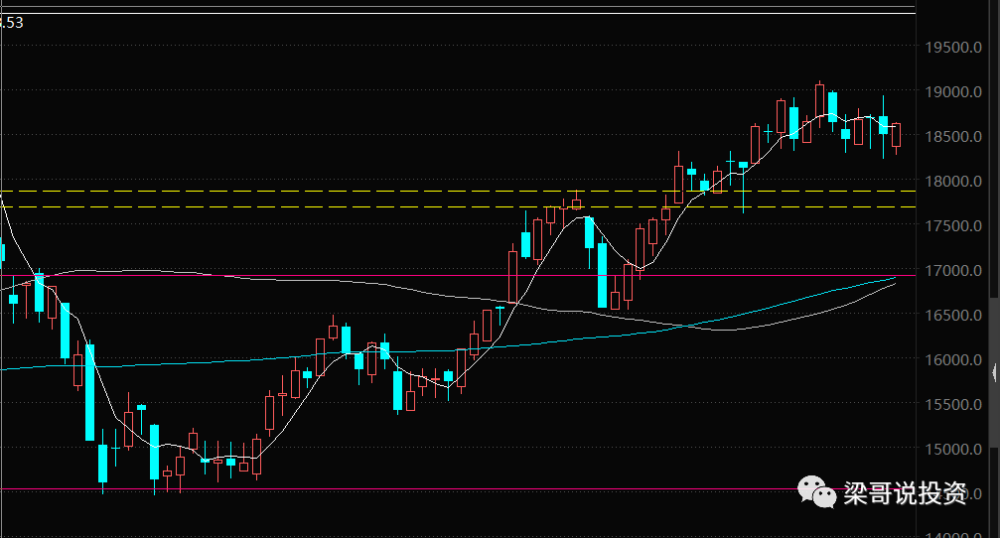Select the lower yellow dashed horizontal line
Viewport: 1000px width, 538px height.
tap(458, 207)
